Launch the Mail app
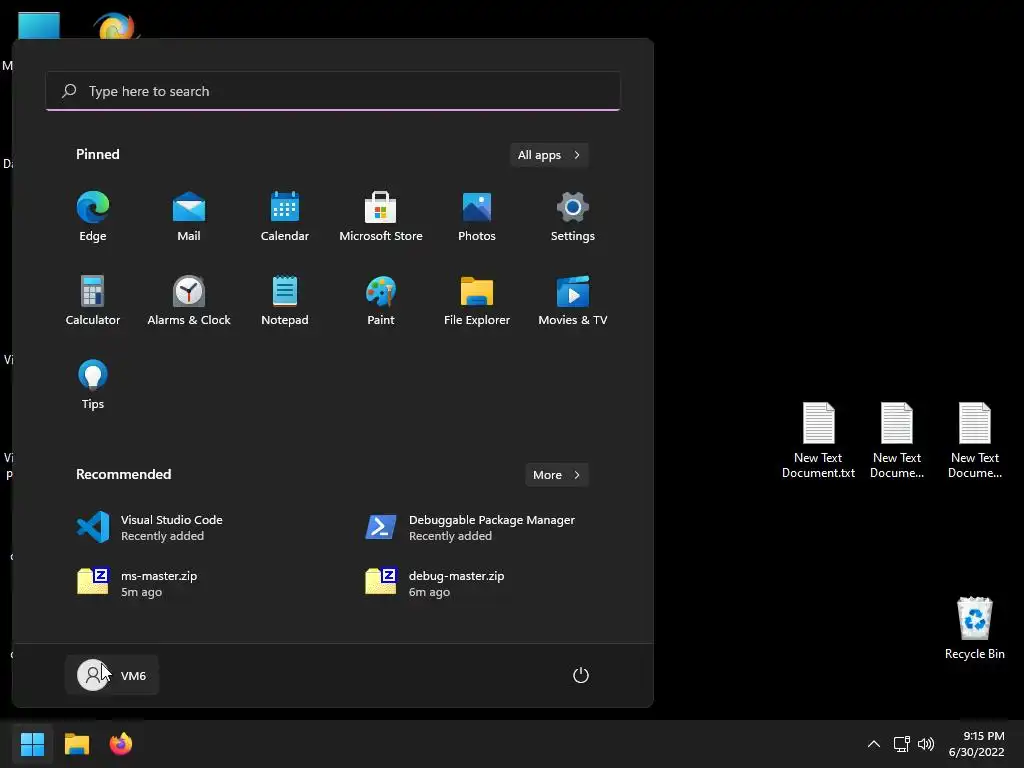The height and width of the screenshot is (768, 1024). click(x=189, y=217)
